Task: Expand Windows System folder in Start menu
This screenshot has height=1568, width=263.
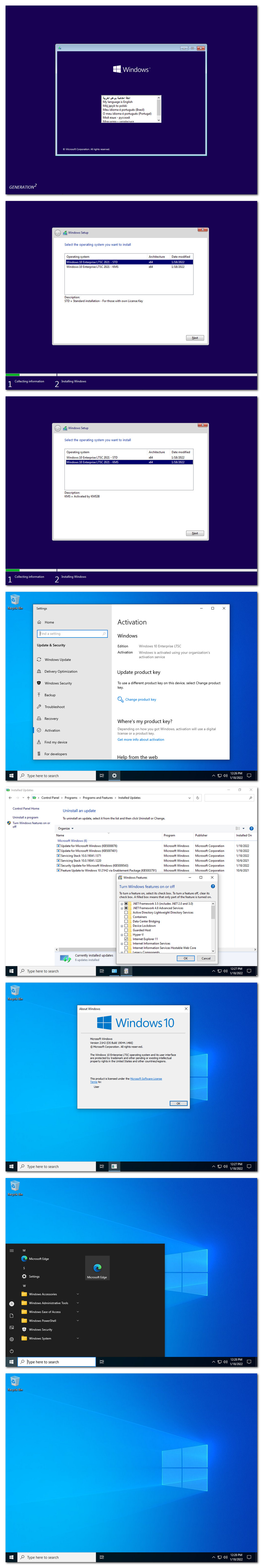Action: (x=50, y=1338)
